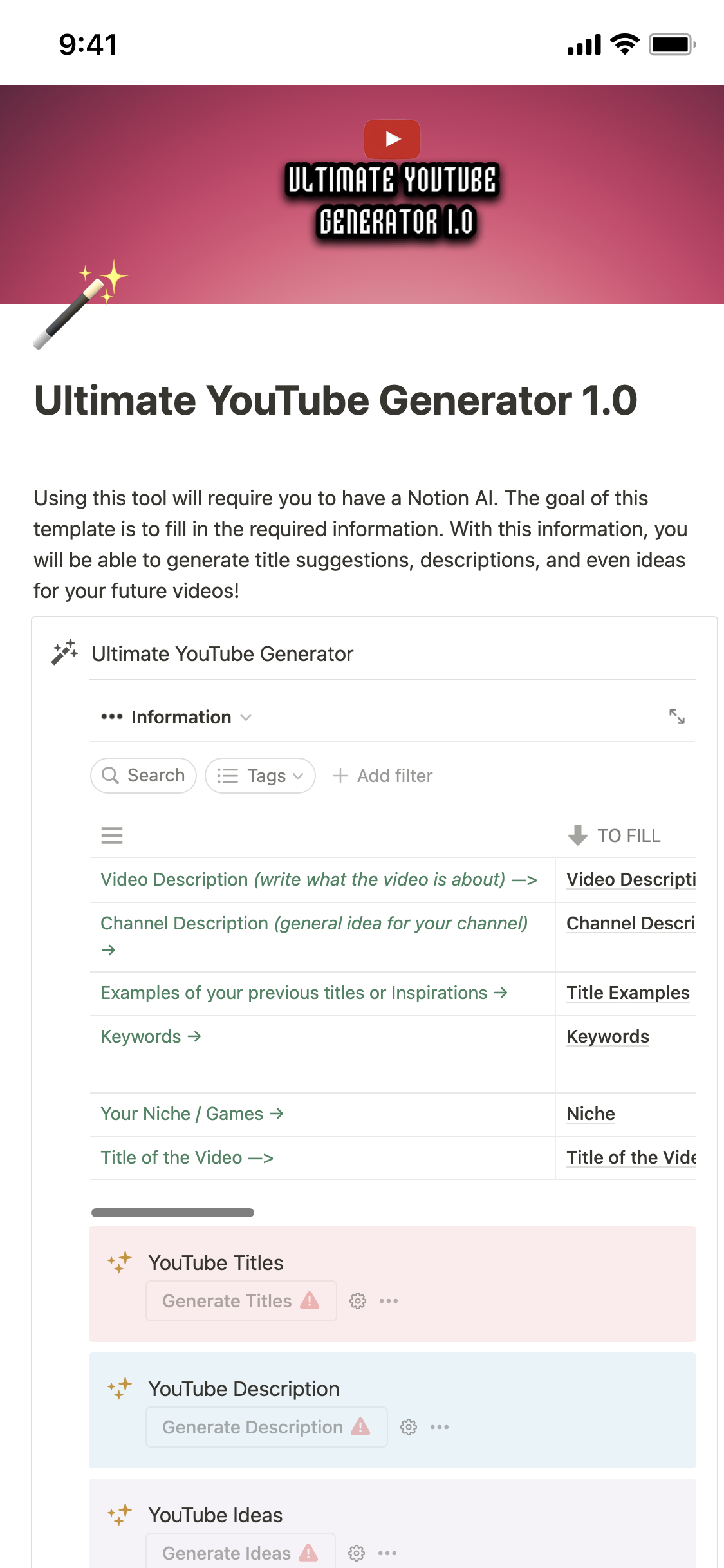Viewport: 724px width, 1568px height.
Task: Open the Niche linked page
Action: point(590,1114)
